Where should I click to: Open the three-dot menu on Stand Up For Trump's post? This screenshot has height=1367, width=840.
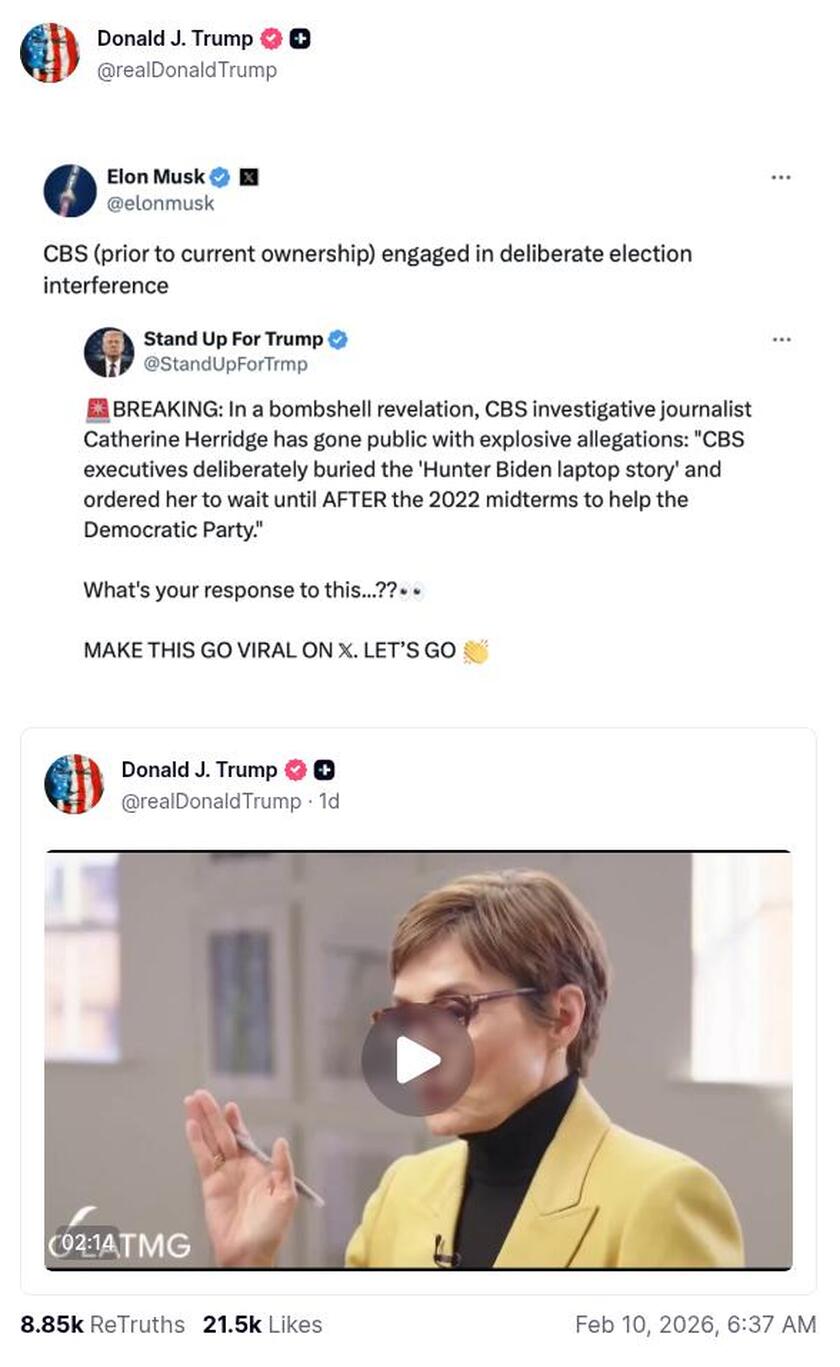781,338
